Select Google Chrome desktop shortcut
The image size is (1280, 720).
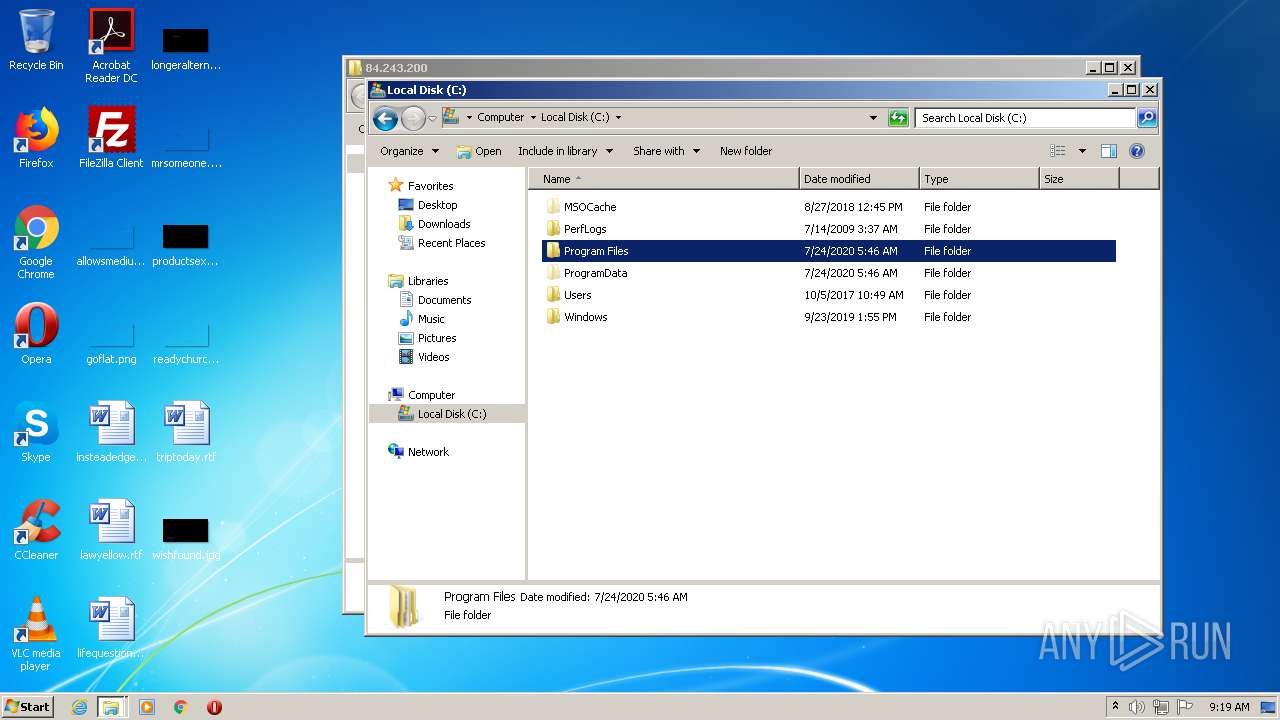click(x=36, y=243)
